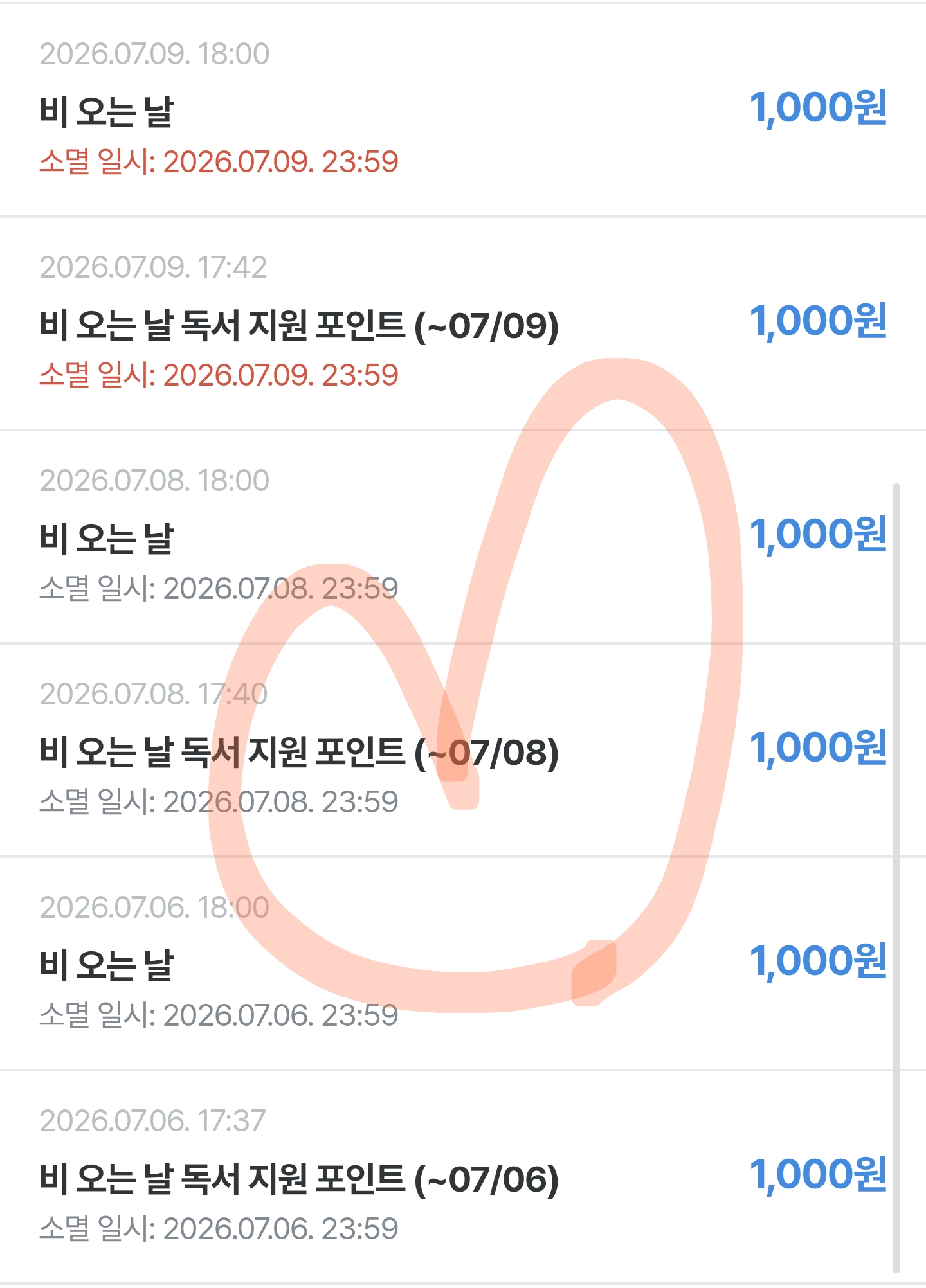Select 비 오는 날 독서 지원 포인트 (~07/06) title
Image resolution: width=926 pixels, height=1288 pixels.
point(299,1179)
